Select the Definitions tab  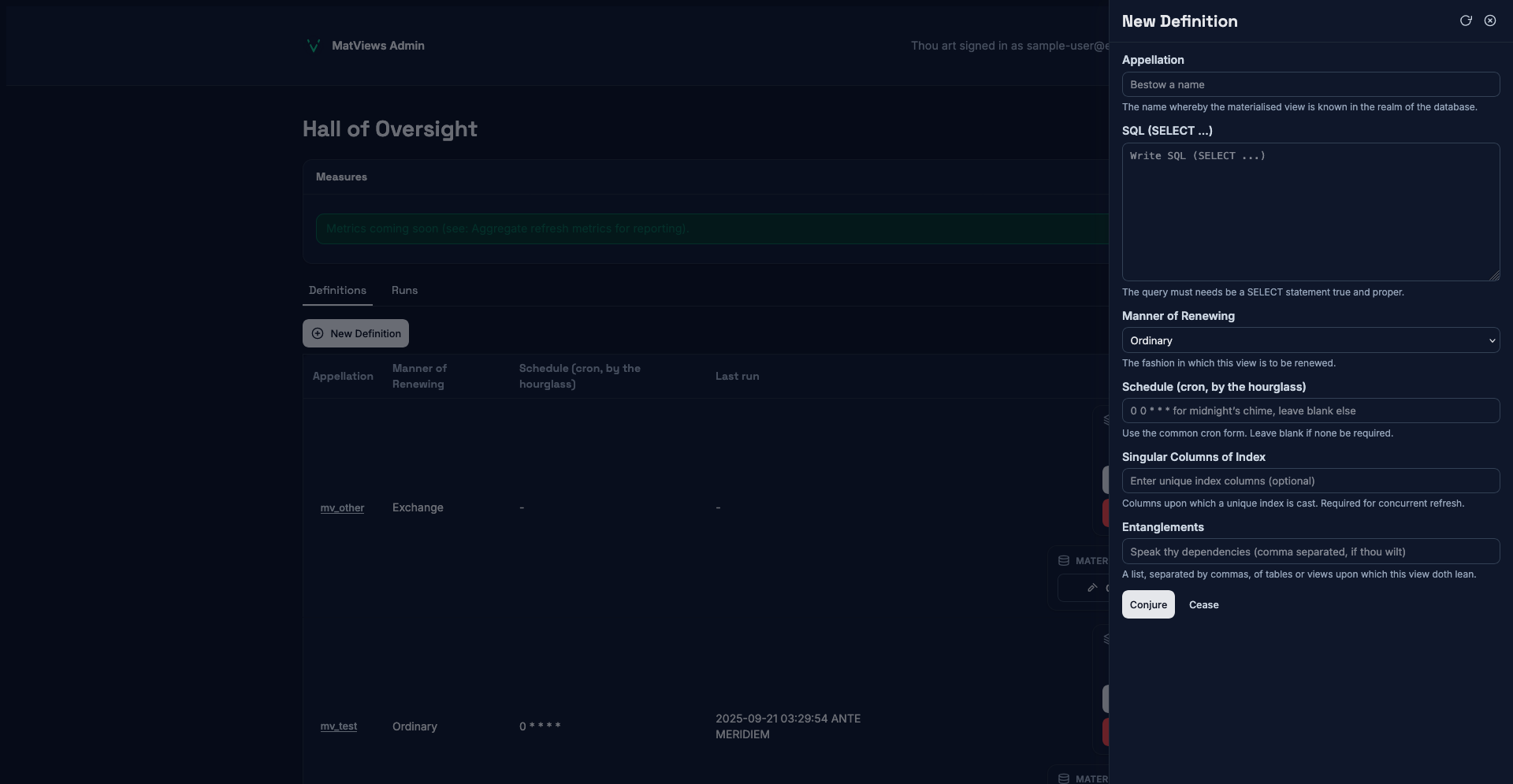tap(337, 291)
